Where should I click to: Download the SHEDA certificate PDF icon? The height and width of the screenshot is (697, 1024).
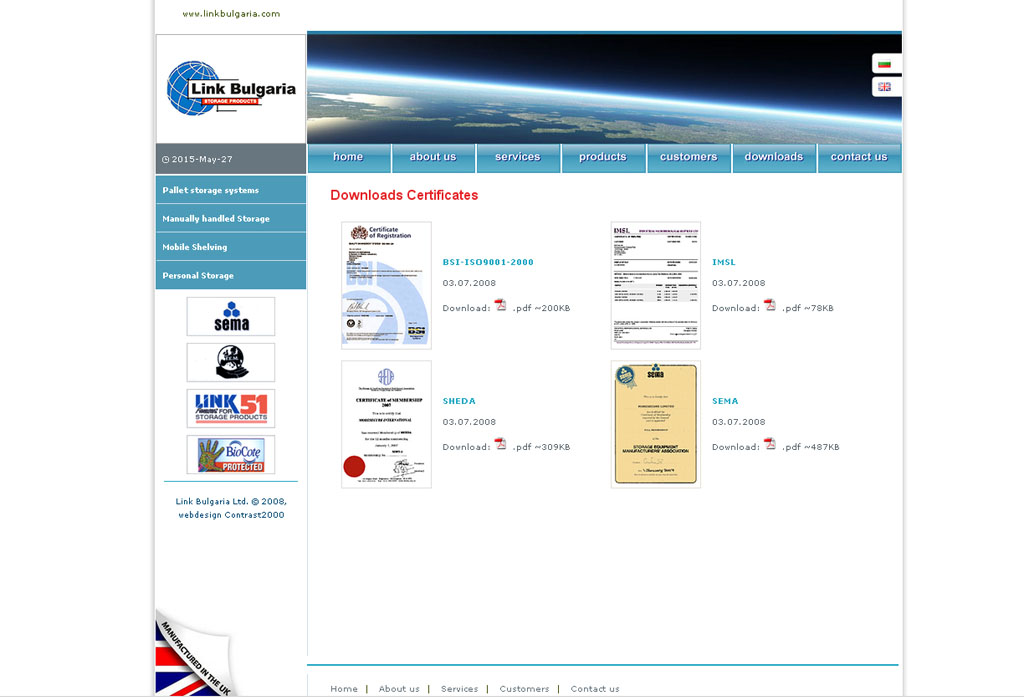(501, 445)
